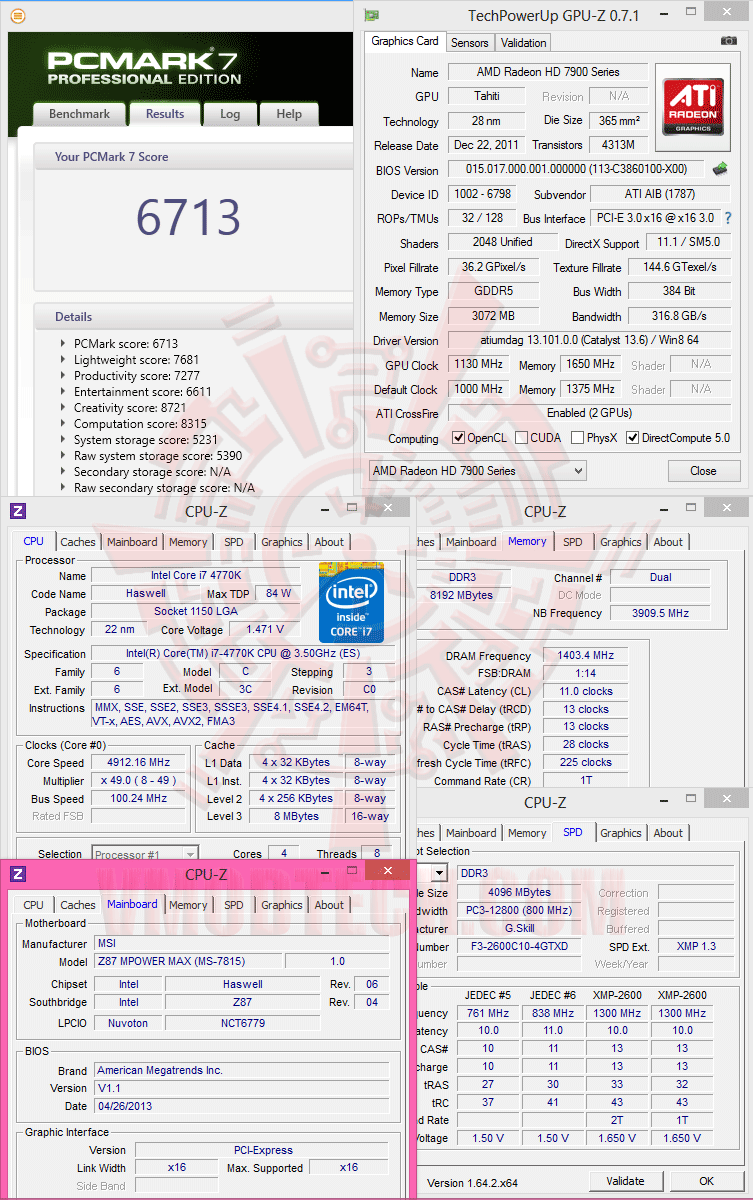Click the BIOS Date 04/26/2013 value
Screen dimensions: 753x1200
coord(241,1106)
